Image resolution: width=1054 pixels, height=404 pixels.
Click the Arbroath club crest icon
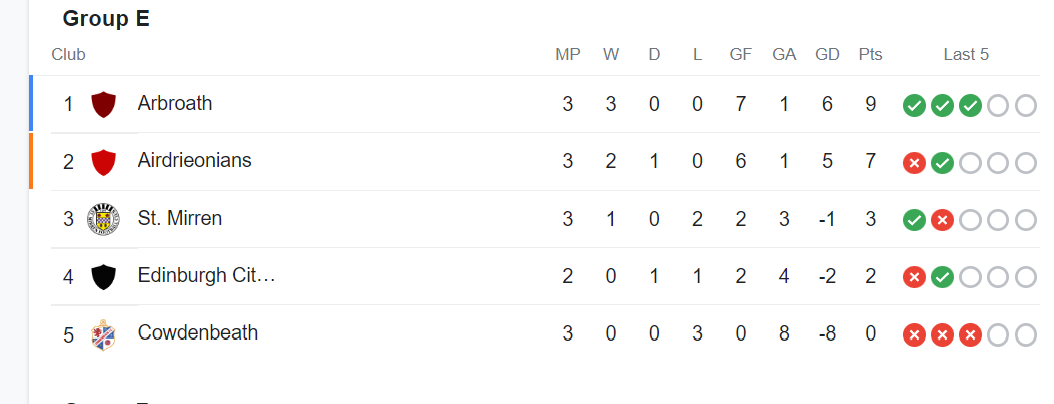coord(104,104)
